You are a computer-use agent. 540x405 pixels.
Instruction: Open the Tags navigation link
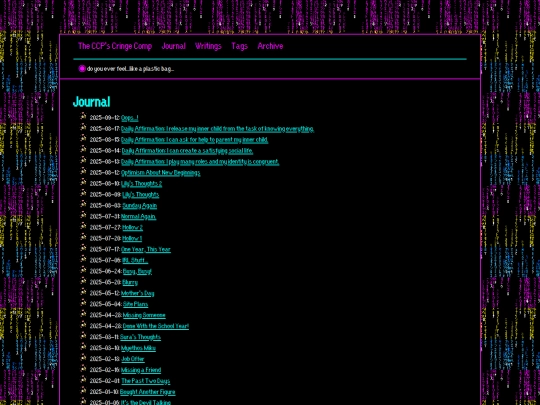(239, 46)
